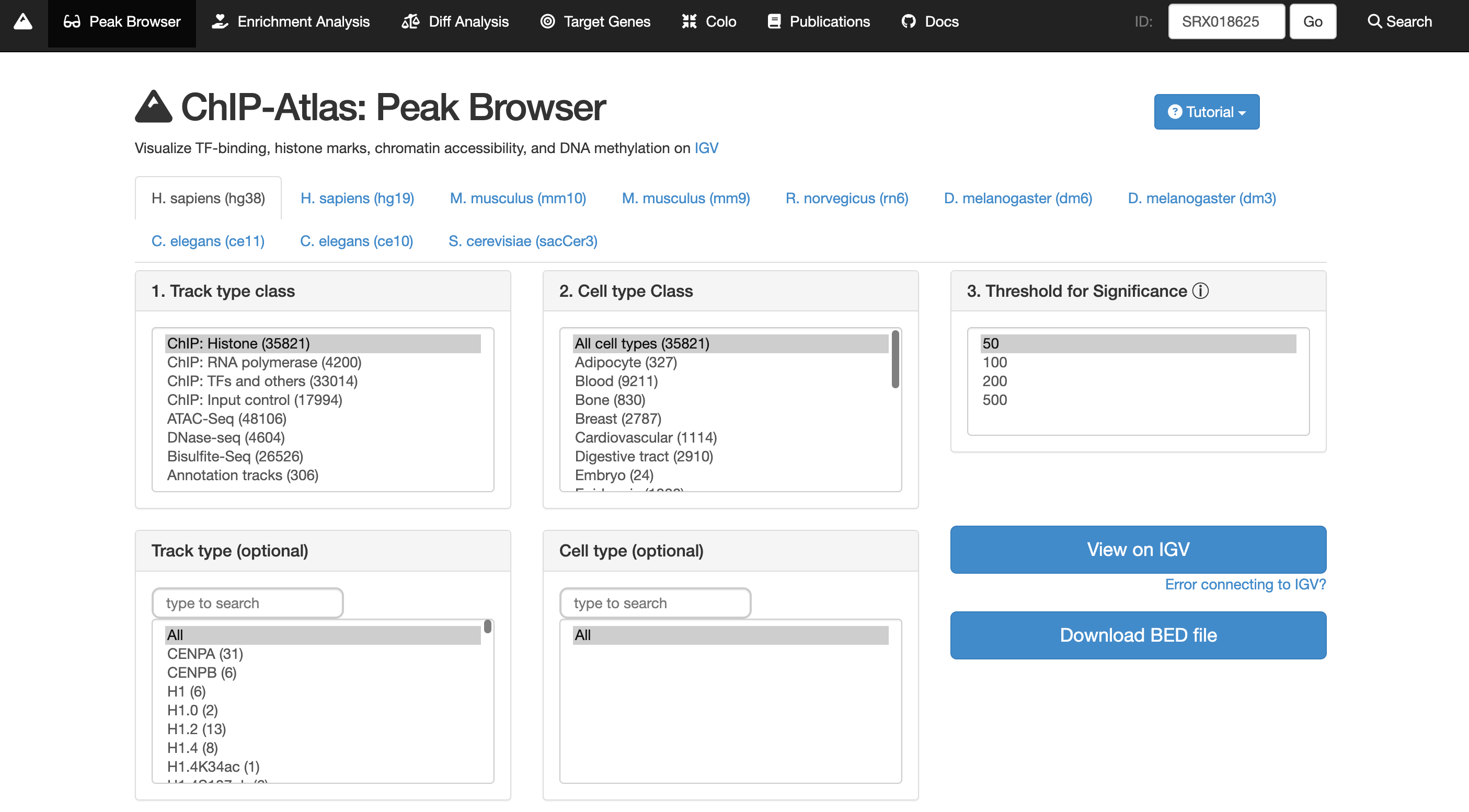Focus the SRX018625 ID input field

point(1226,21)
